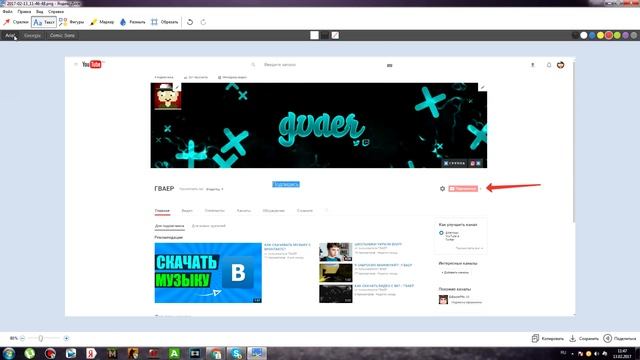The image size is (640, 360).
Task: Click the YouTube notifications bell icon
Action: pyautogui.click(x=549, y=65)
